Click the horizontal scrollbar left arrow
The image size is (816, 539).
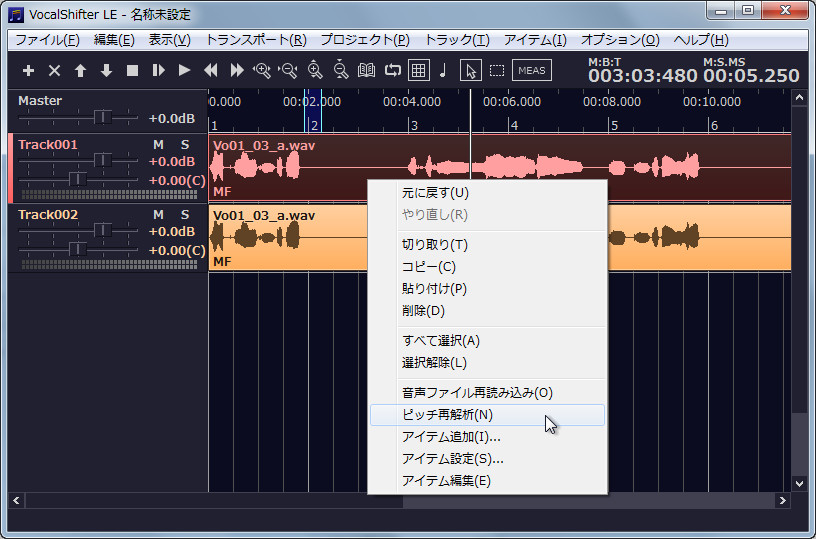click(16, 500)
